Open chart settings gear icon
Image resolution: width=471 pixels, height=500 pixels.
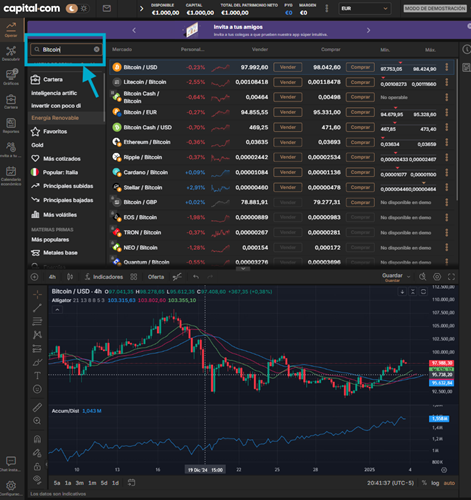point(437,277)
